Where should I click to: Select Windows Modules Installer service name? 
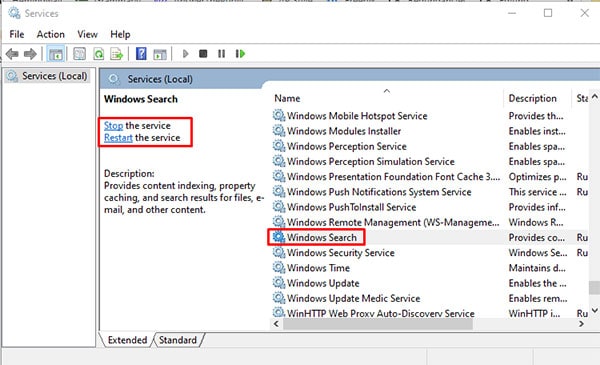coord(344,131)
